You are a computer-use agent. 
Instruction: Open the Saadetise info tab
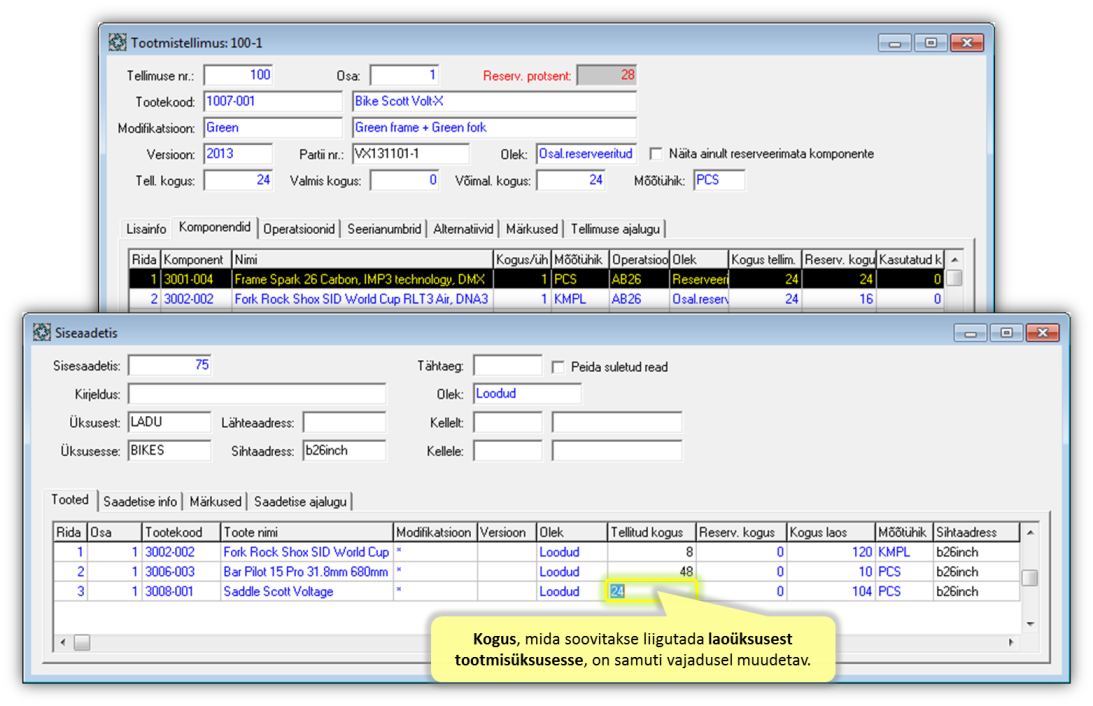(x=139, y=501)
